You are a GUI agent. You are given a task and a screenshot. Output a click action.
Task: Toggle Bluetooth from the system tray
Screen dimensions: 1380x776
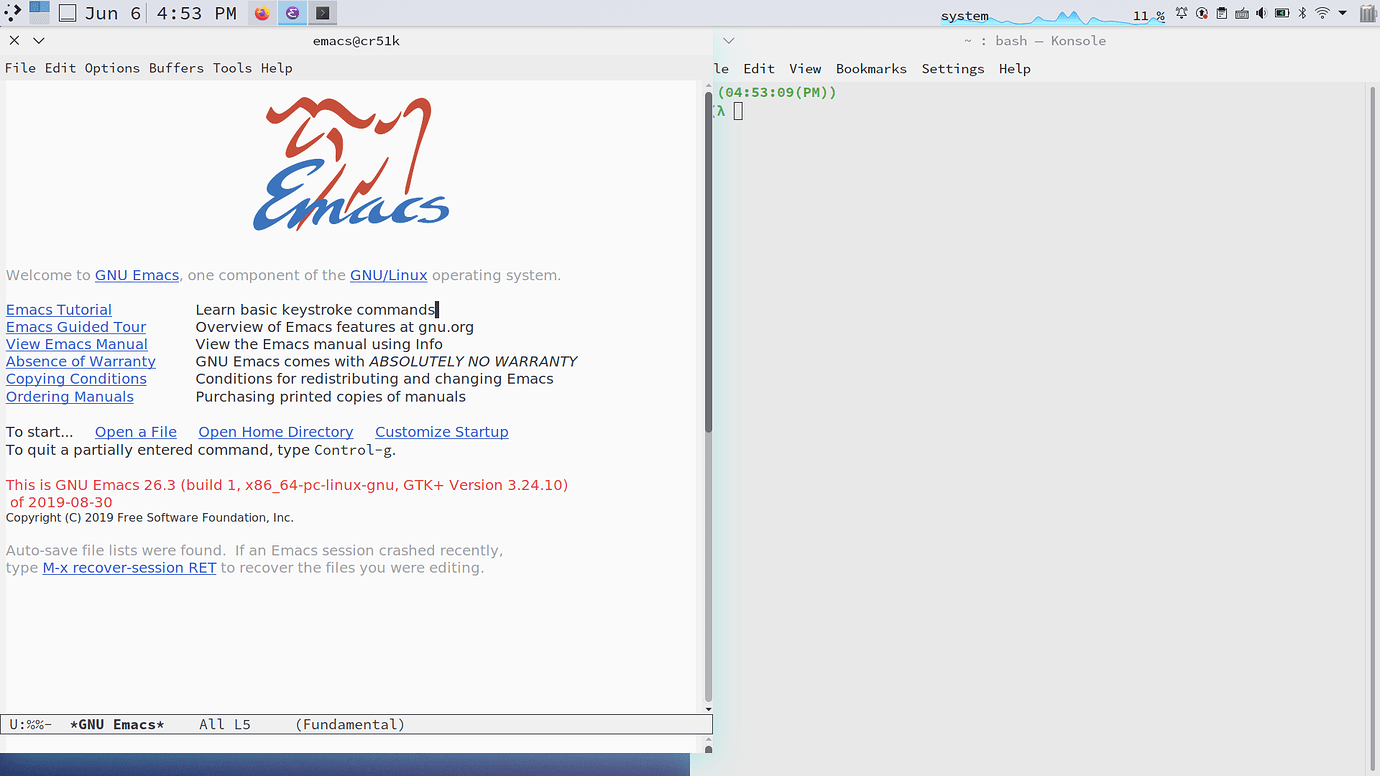1302,13
